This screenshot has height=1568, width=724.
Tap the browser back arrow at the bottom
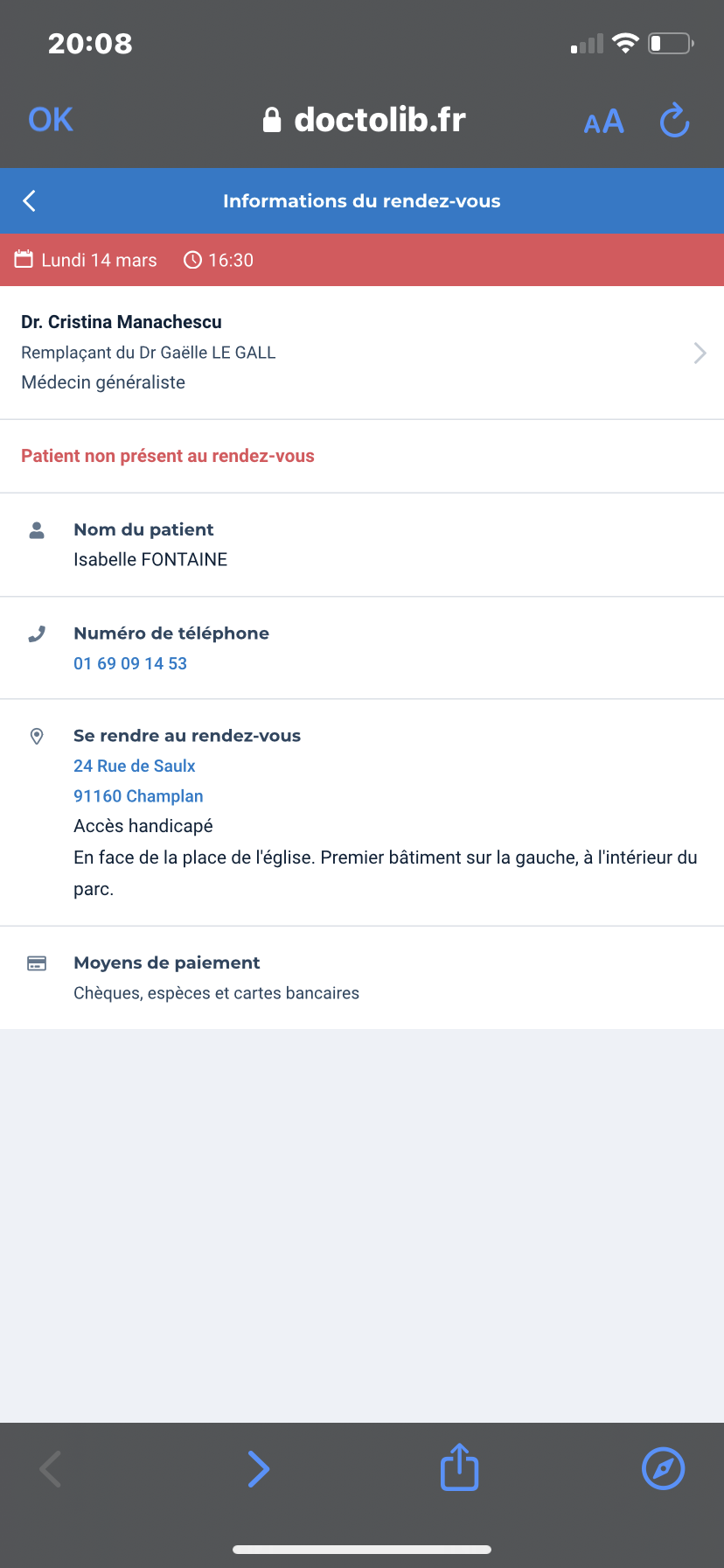pos(51,1469)
